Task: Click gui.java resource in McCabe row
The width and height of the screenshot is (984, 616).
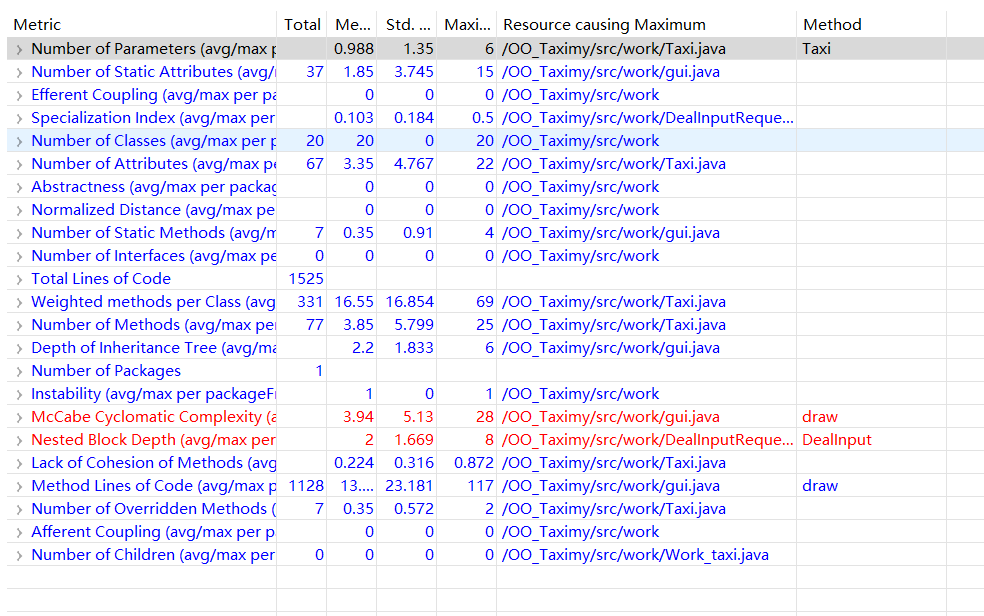Action: (610, 417)
